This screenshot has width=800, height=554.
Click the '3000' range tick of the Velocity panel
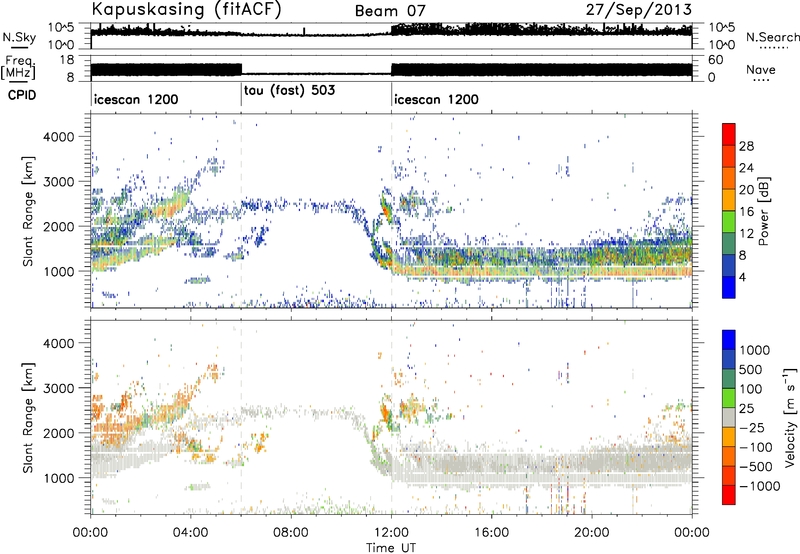pos(58,388)
